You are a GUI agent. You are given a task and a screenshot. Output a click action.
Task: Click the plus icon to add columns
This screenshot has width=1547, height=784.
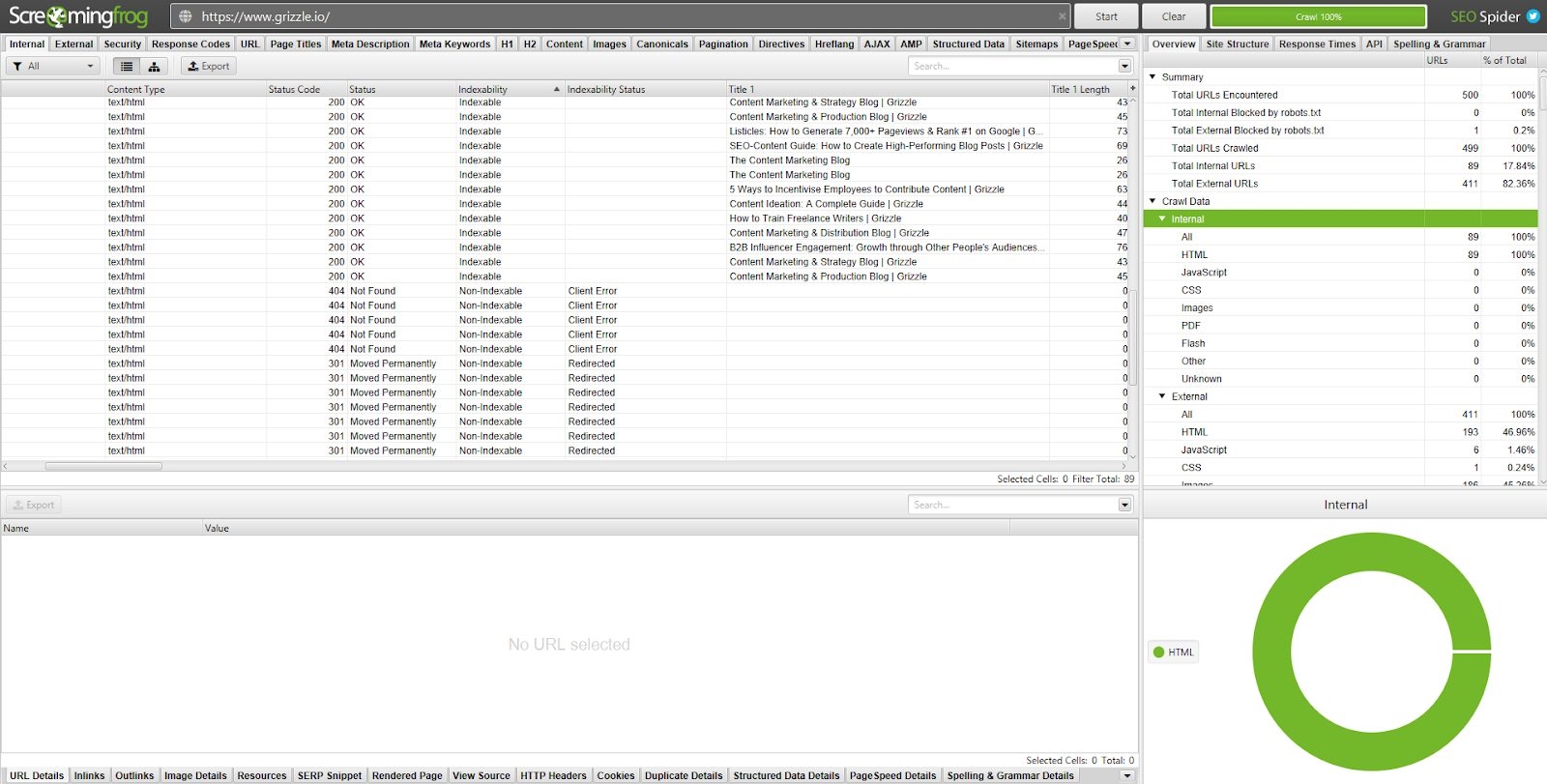click(1132, 88)
